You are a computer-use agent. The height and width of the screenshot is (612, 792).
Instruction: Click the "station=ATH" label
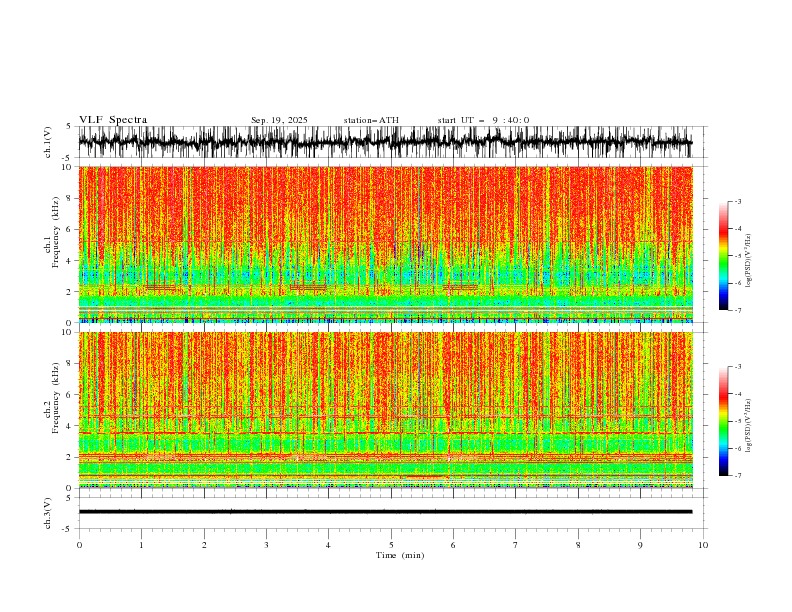[371, 120]
